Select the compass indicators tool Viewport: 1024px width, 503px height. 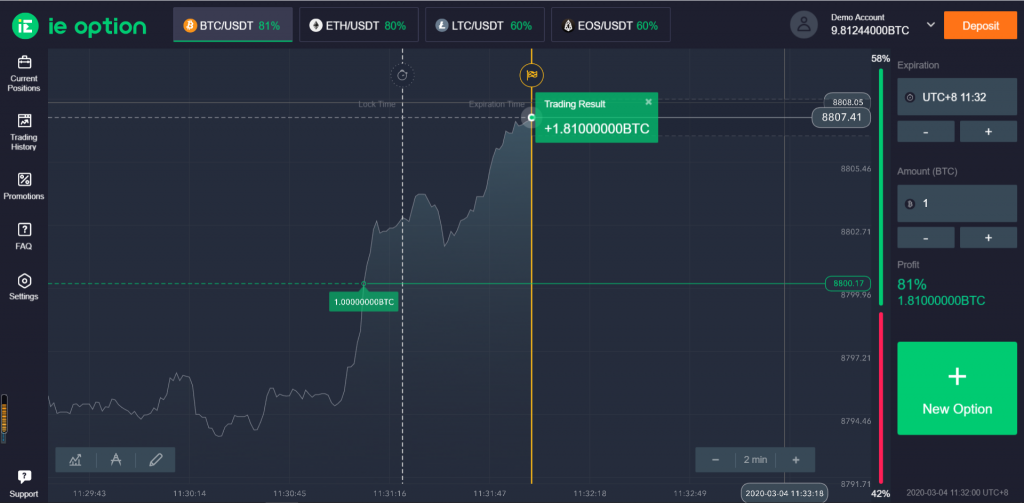pos(116,460)
